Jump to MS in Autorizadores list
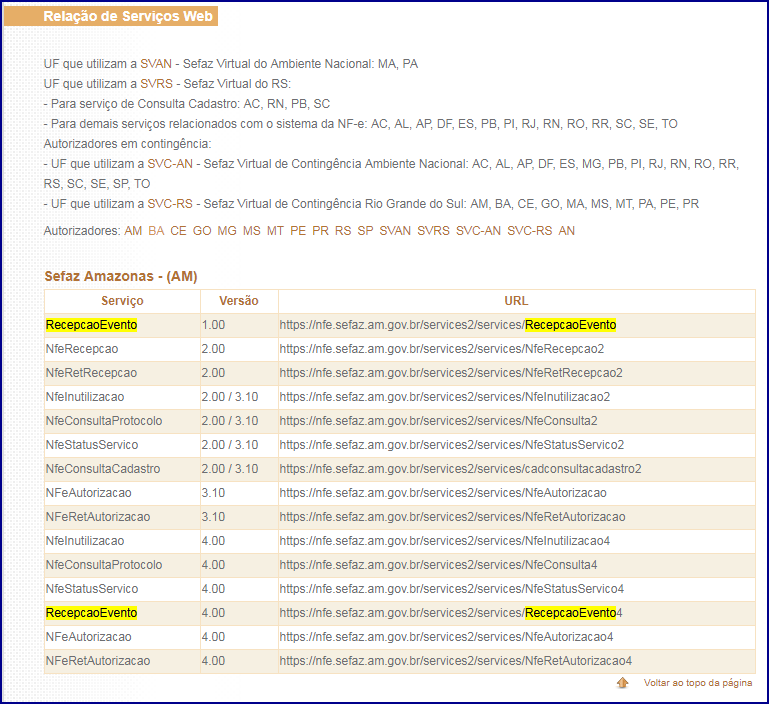This screenshot has width=769, height=704. point(252,231)
